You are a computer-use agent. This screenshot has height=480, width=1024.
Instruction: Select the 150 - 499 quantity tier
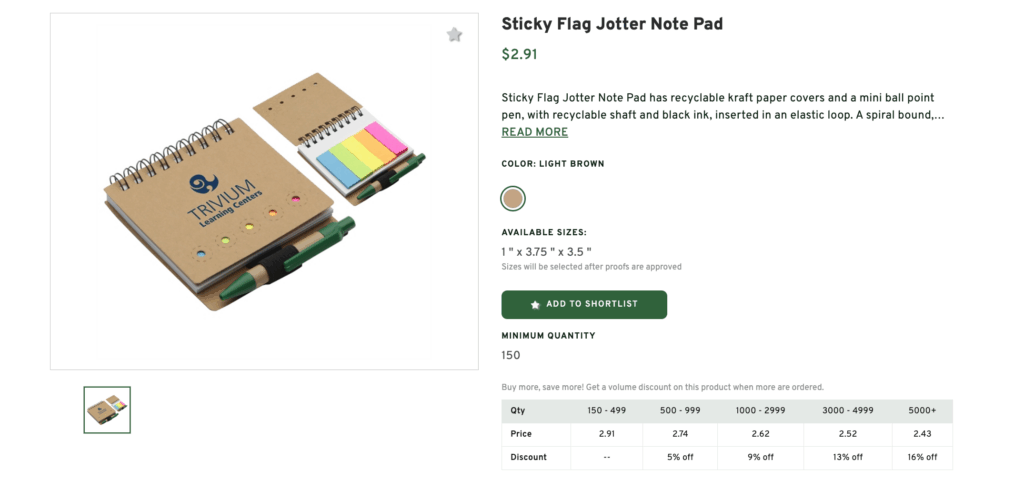point(608,411)
